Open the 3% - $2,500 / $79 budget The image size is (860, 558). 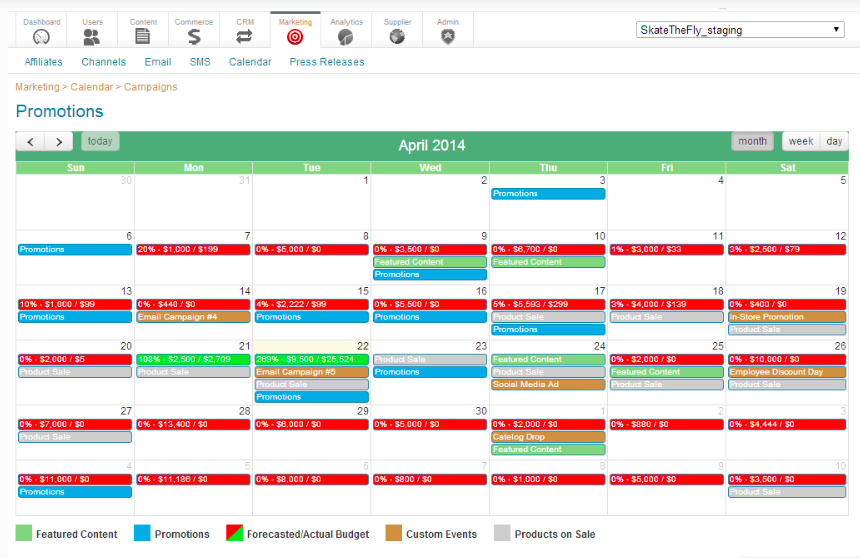pos(787,249)
